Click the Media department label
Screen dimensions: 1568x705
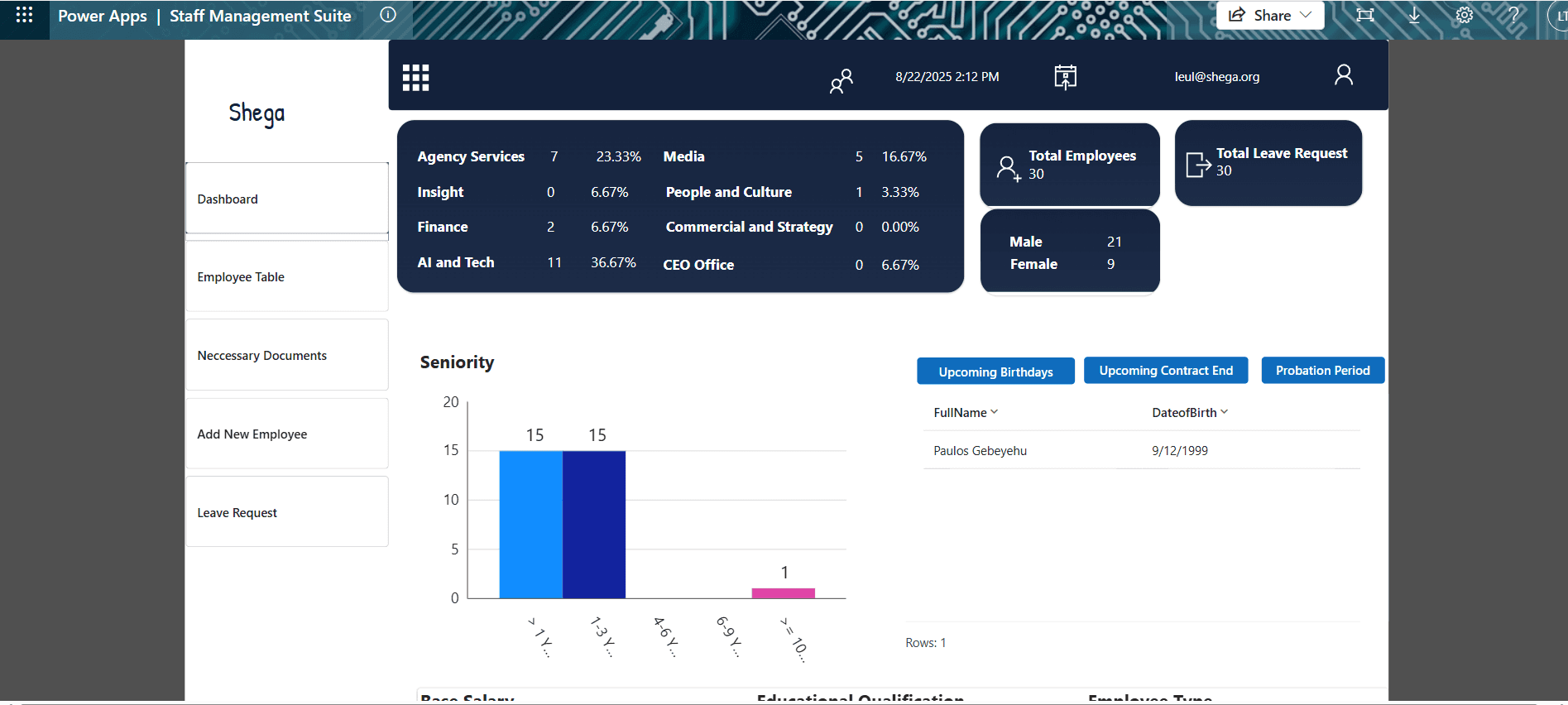(684, 156)
